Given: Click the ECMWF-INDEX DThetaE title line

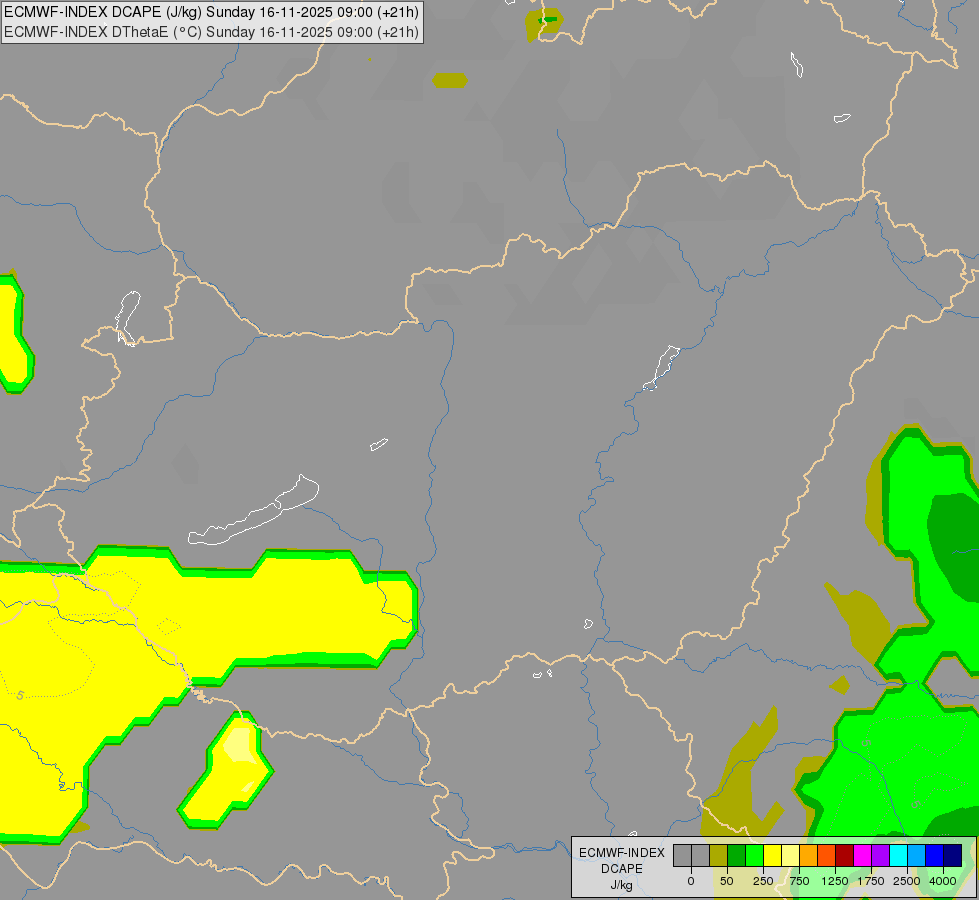Looking at the screenshot, I should (212, 32).
